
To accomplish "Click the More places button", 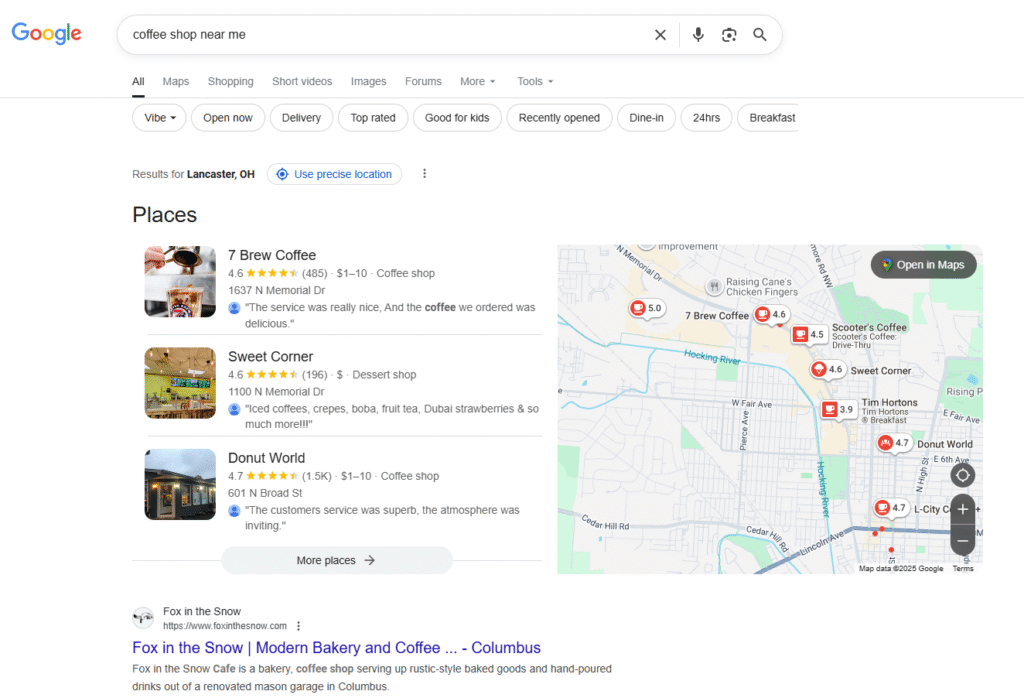I will pyautogui.click(x=336, y=561).
